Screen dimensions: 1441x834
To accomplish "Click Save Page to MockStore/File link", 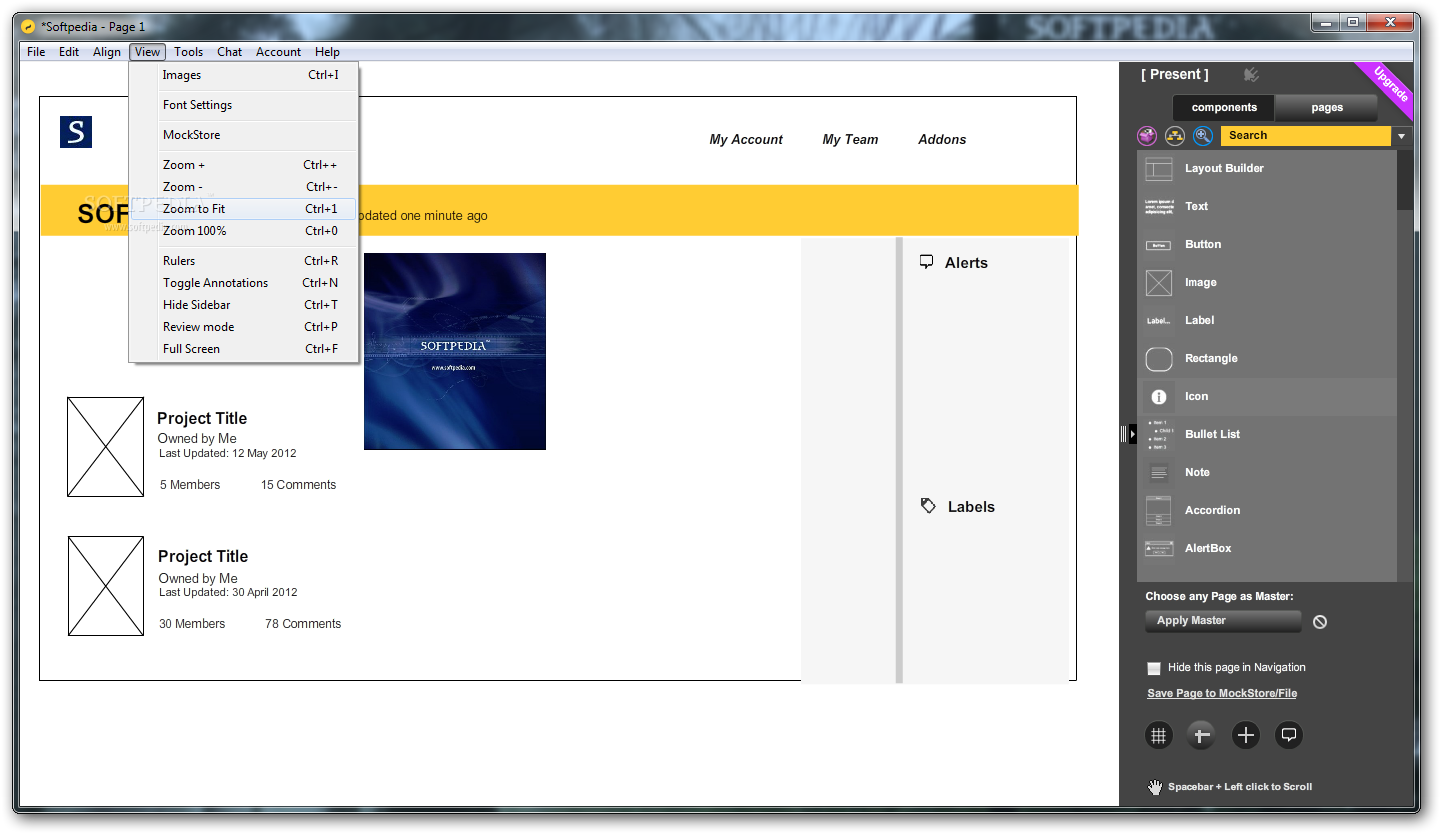I will tap(1222, 693).
